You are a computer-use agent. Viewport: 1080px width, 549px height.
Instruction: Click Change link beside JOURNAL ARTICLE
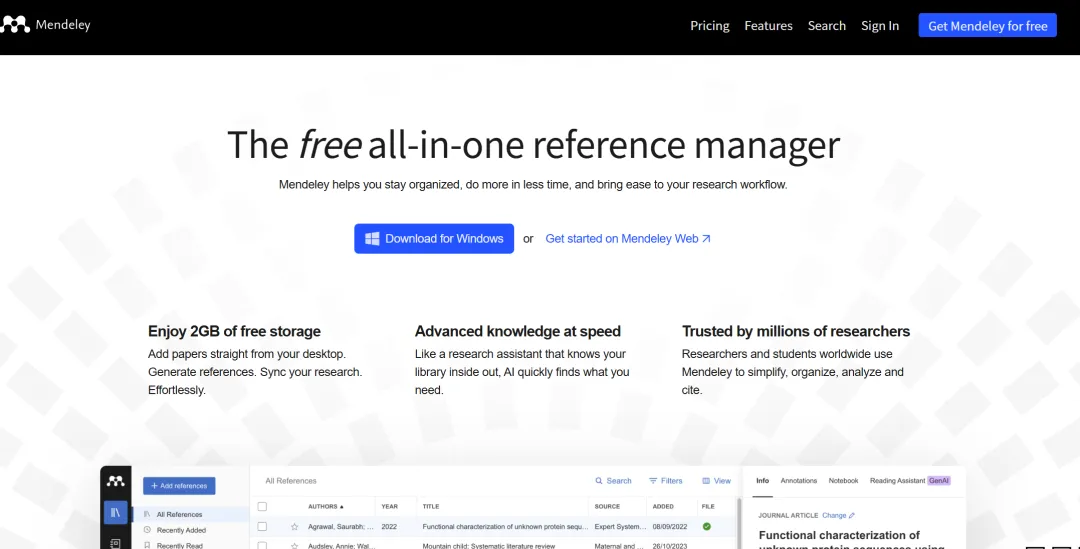coord(833,515)
